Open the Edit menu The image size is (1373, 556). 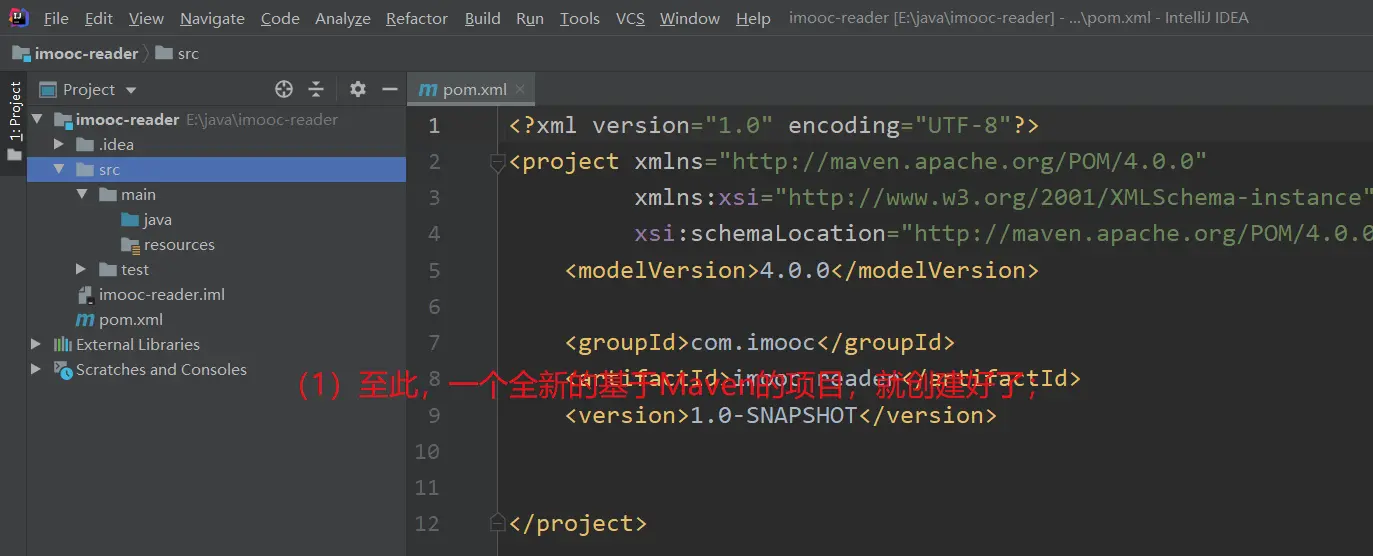[99, 18]
